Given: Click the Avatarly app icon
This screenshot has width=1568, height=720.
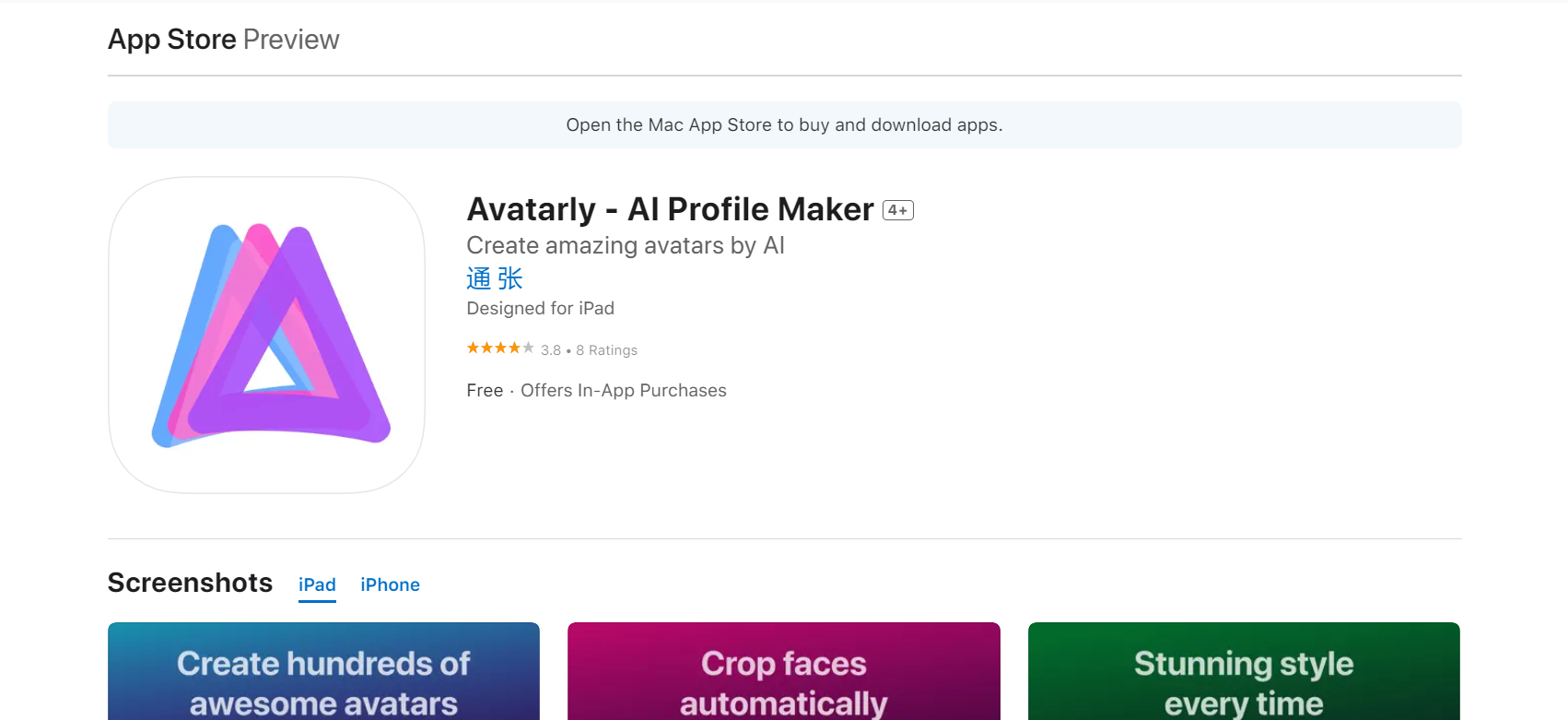Looking at the screenshot, I should pyautogui.click(x=266, y=335).
